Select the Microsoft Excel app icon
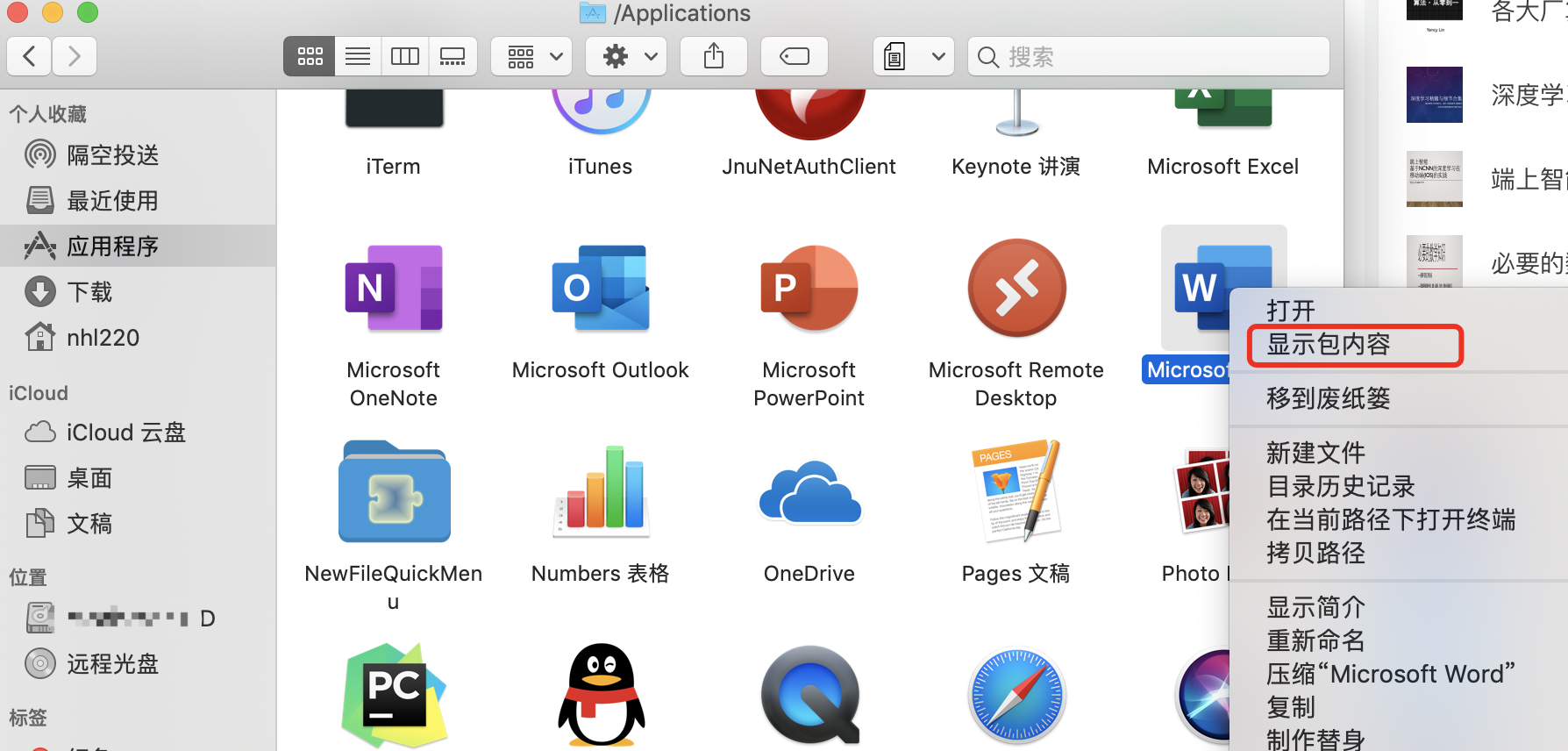This screenshot has width=1568, height=751. (1223, 109)
